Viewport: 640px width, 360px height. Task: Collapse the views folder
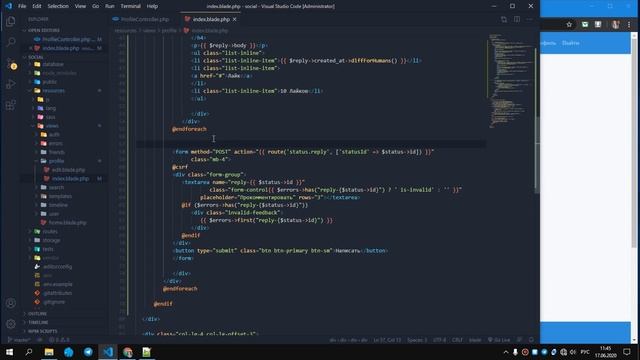(x=52, y=126)
